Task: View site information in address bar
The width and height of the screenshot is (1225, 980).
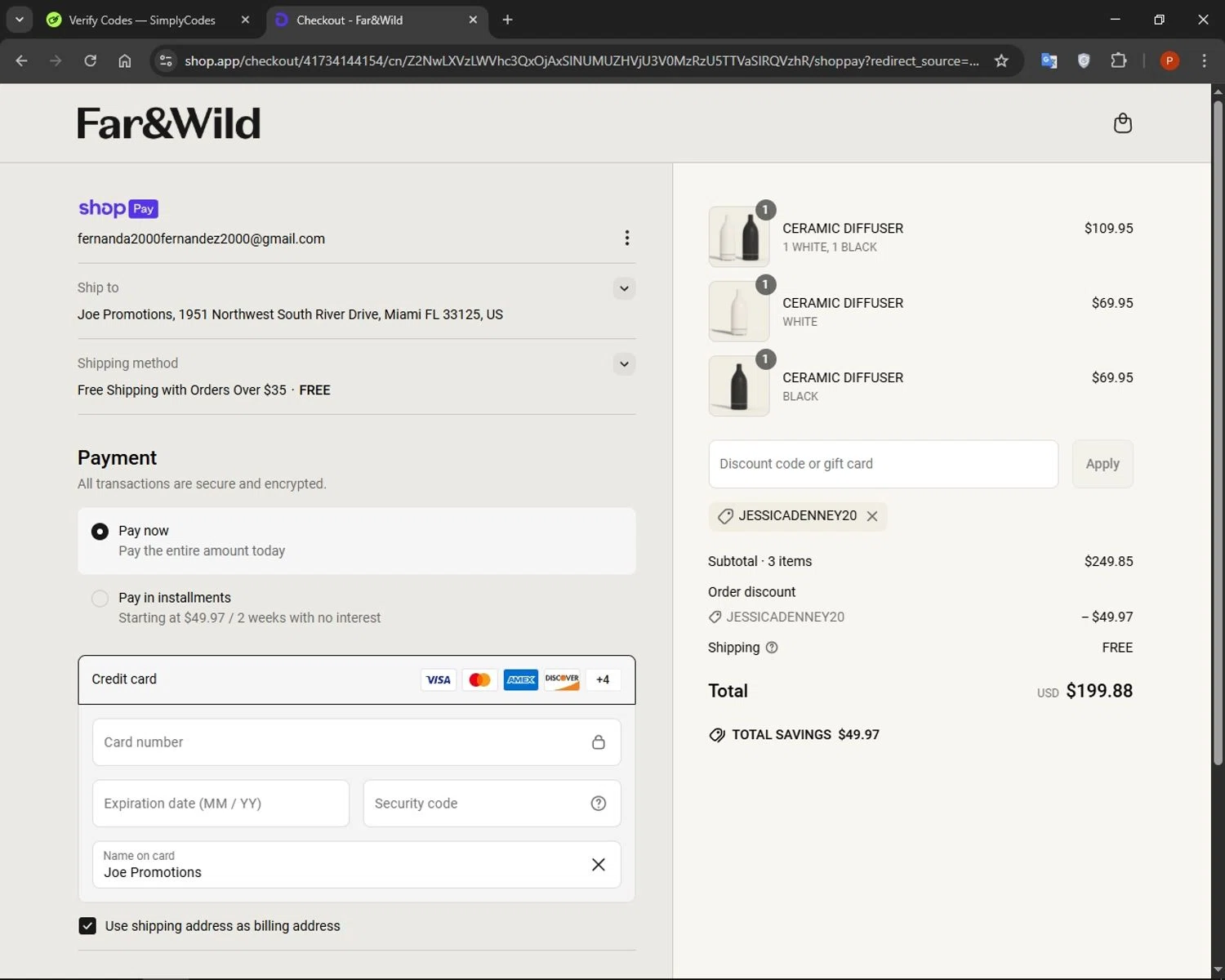Action: [166, 60]
